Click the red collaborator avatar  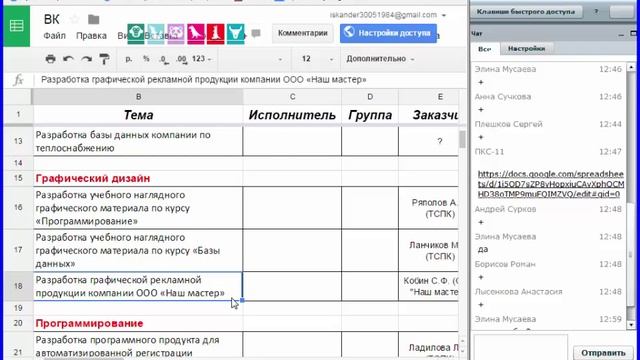pyautogui.click(x=216, y=34)
